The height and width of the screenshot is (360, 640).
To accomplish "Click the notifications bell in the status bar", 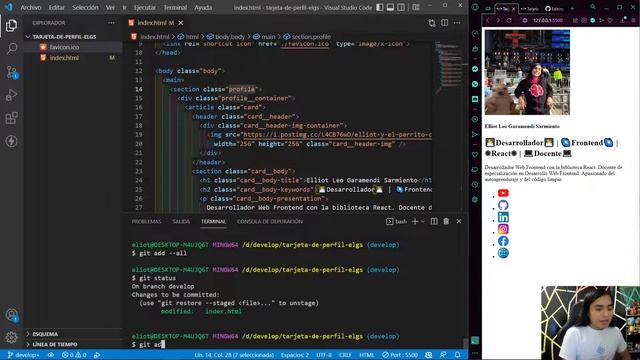I will click(x=458, y=355).
